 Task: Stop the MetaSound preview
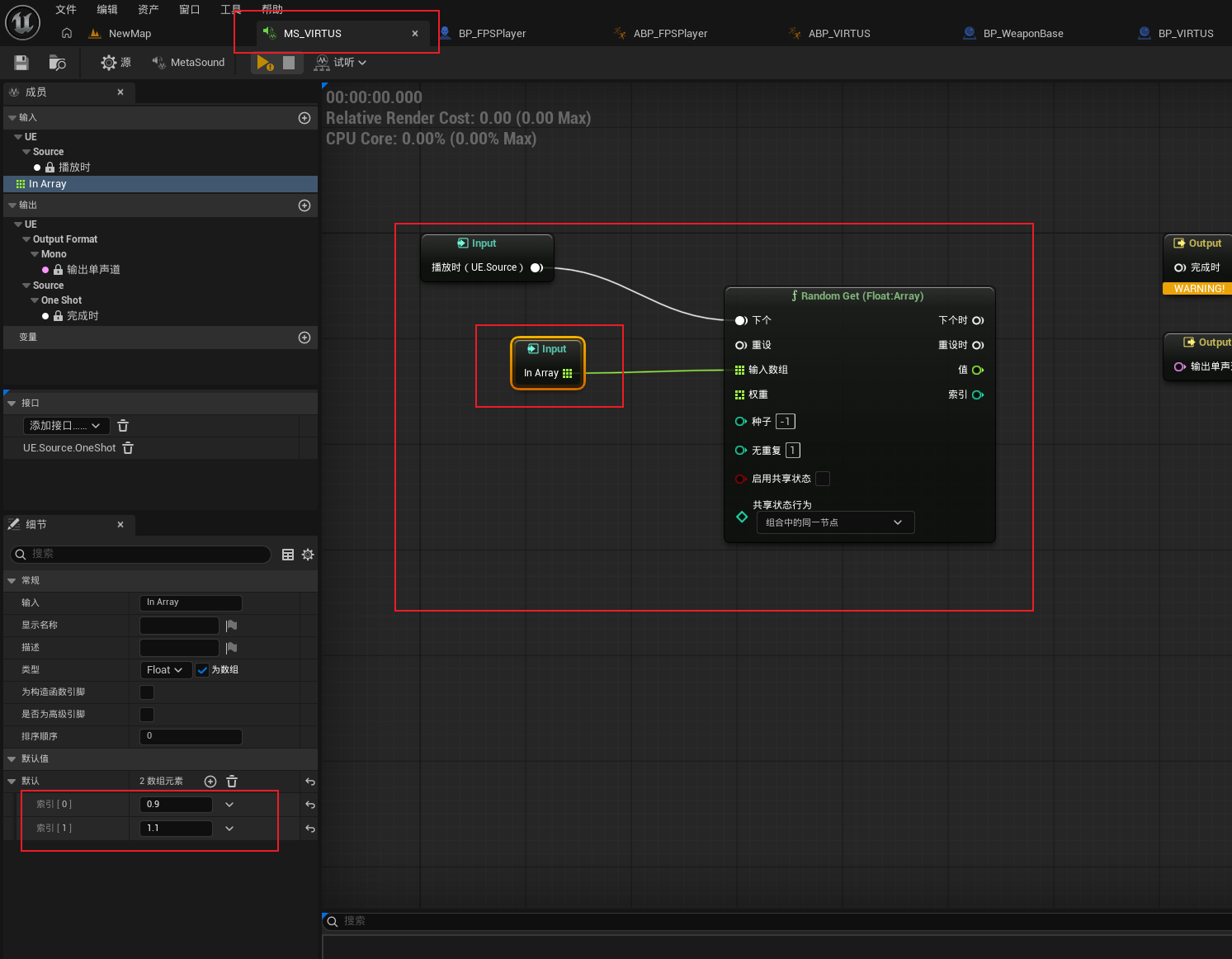tap(289, 63)
